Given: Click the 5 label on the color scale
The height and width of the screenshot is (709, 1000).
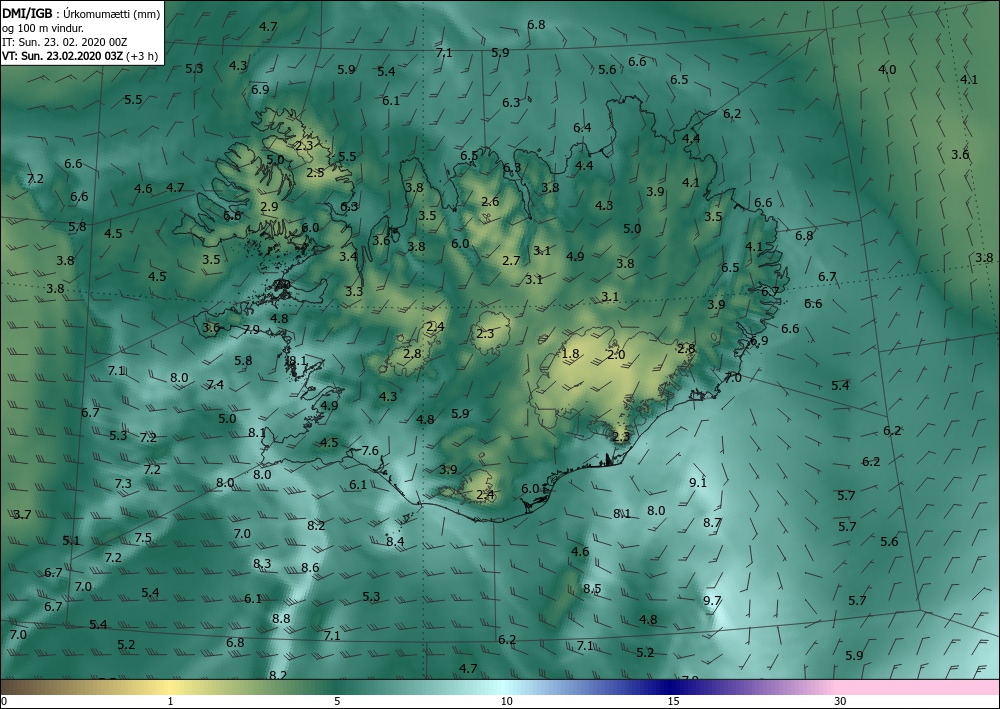Looking at the screenshot, I should click(x=337, y=702).
